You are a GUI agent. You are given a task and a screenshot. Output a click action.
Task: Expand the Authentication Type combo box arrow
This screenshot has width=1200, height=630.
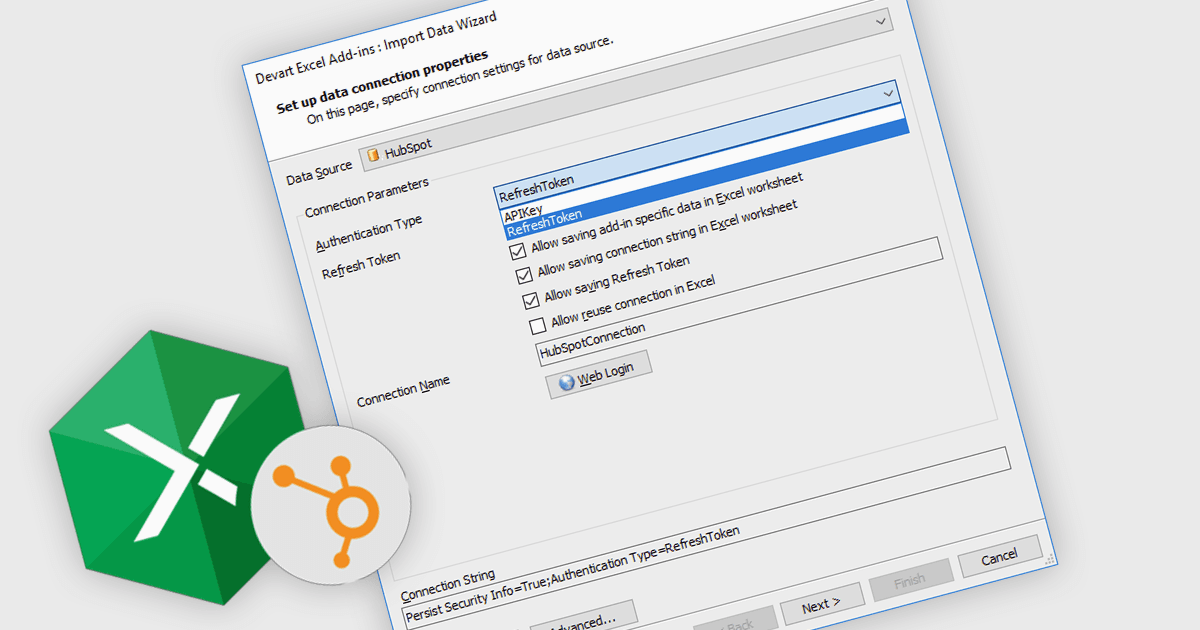coord(889,93)
